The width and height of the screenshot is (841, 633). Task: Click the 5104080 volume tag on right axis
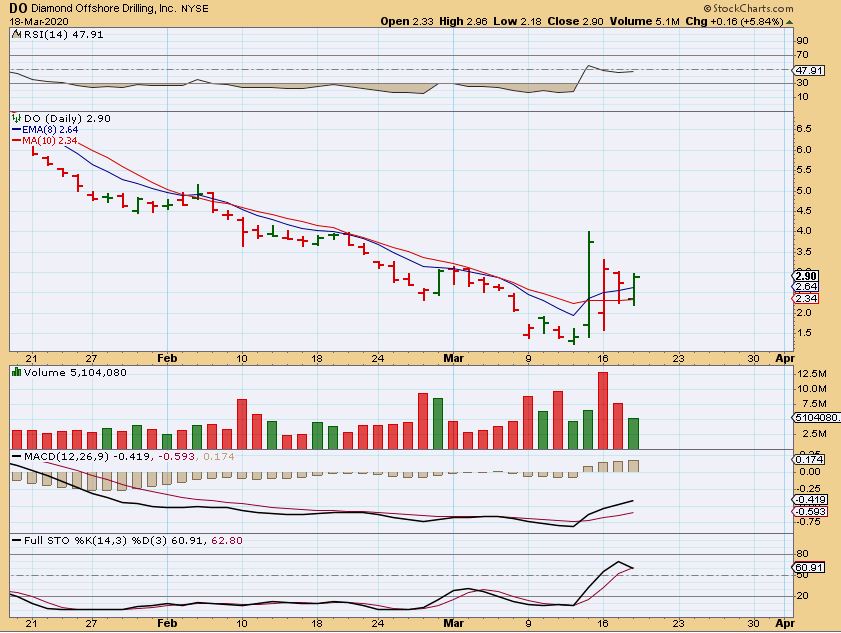pyautogui.click(x=817, y=417)
